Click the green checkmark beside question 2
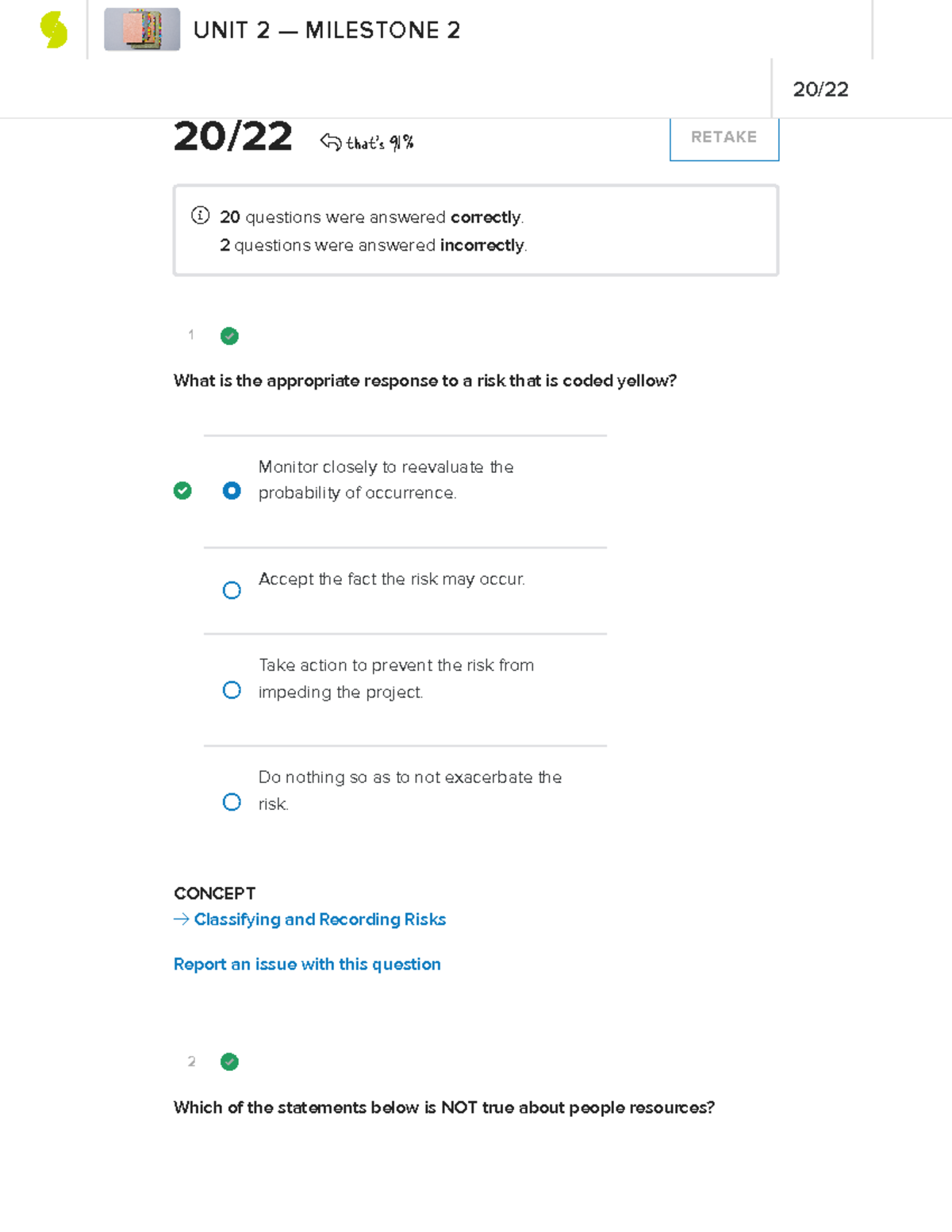This screenshot has height=1232, width=952. [x=229, y=1061]
